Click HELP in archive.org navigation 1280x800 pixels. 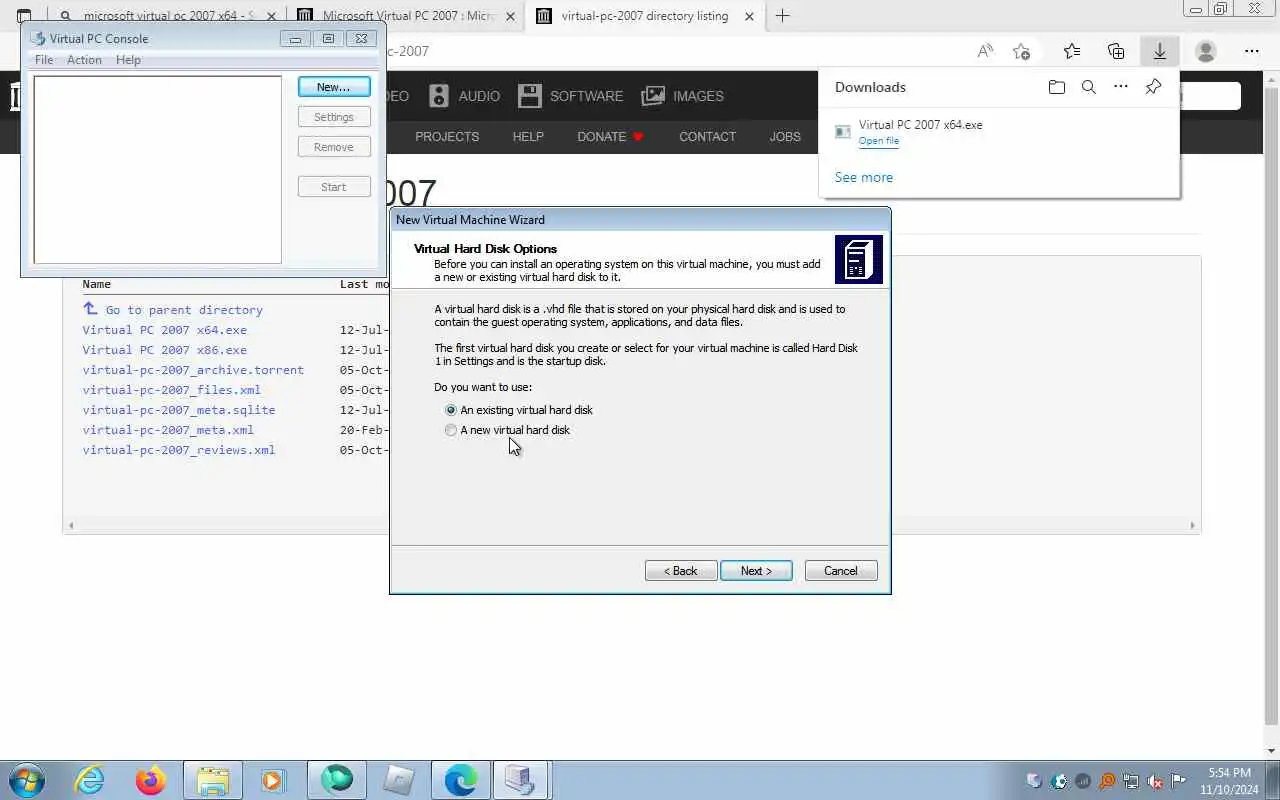click(528, 136)
